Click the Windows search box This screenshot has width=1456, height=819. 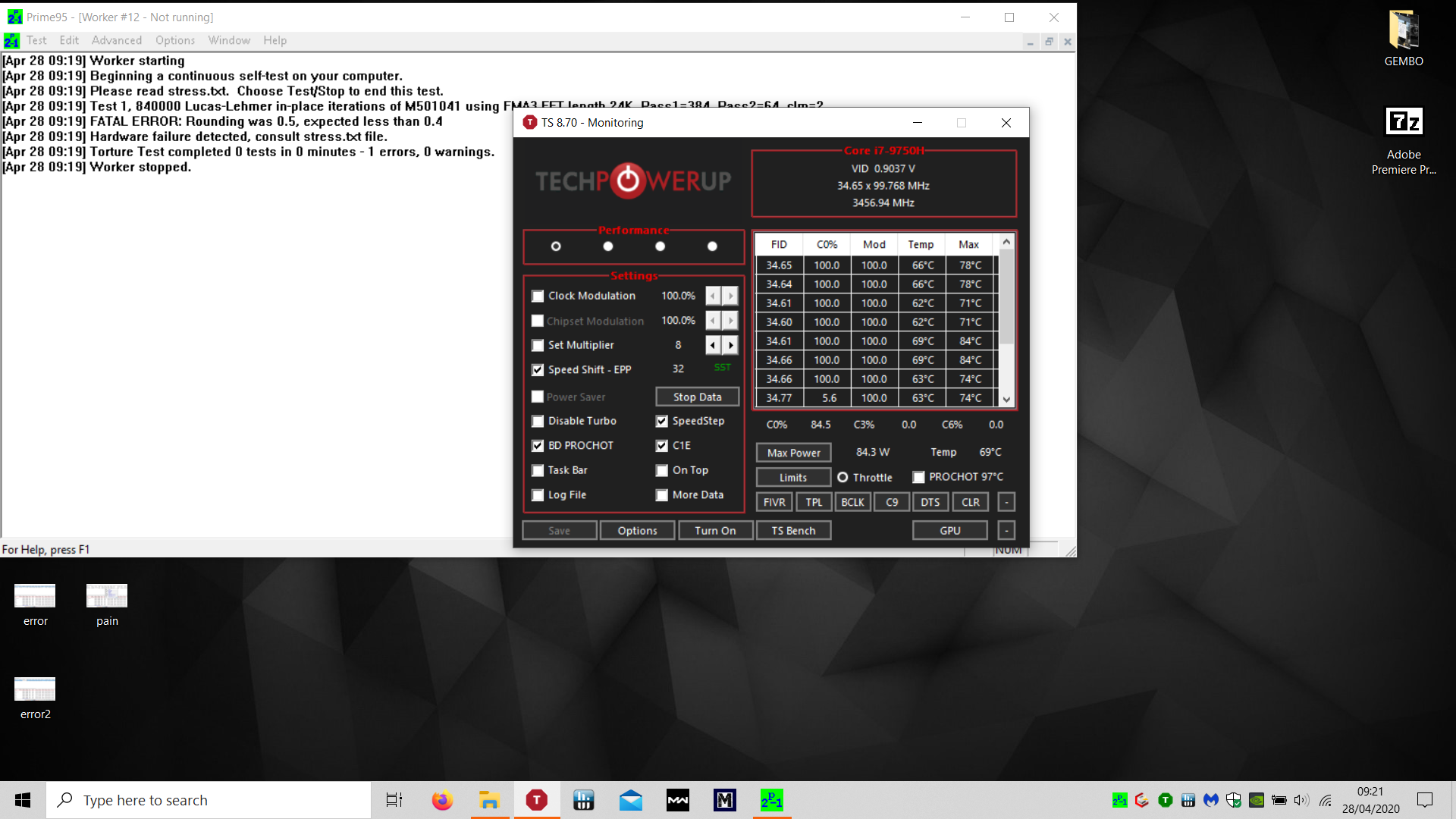[x=209, y=800]
